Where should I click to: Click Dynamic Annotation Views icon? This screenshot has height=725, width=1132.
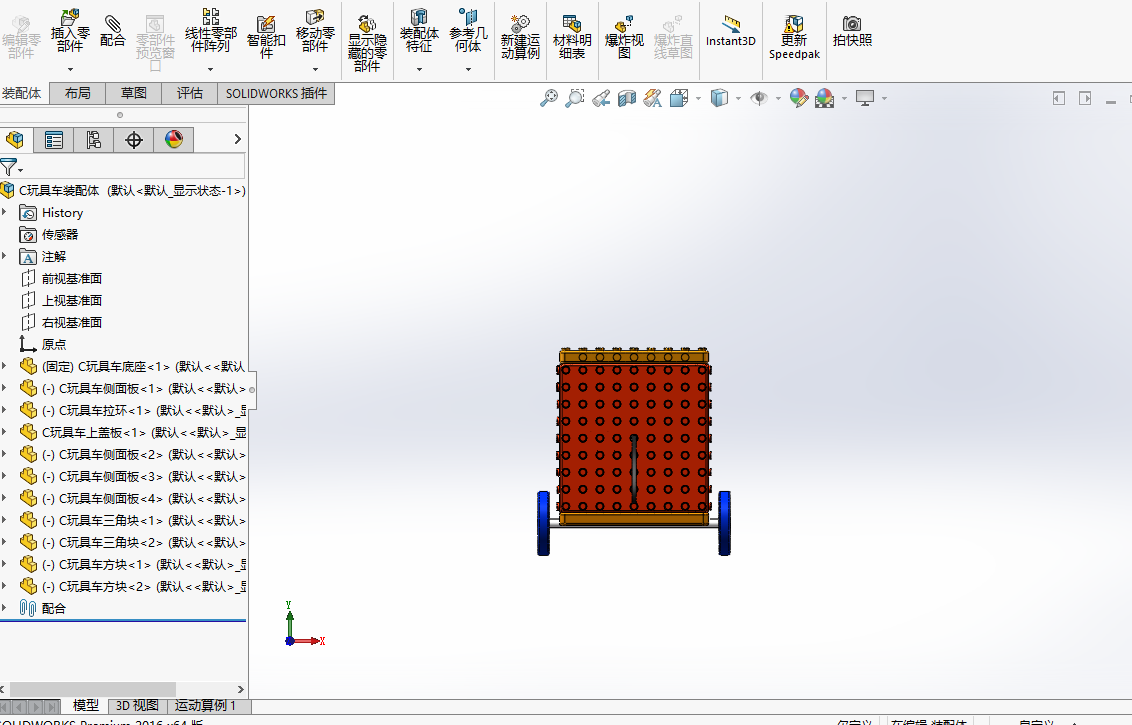click(x=653, y=97)
